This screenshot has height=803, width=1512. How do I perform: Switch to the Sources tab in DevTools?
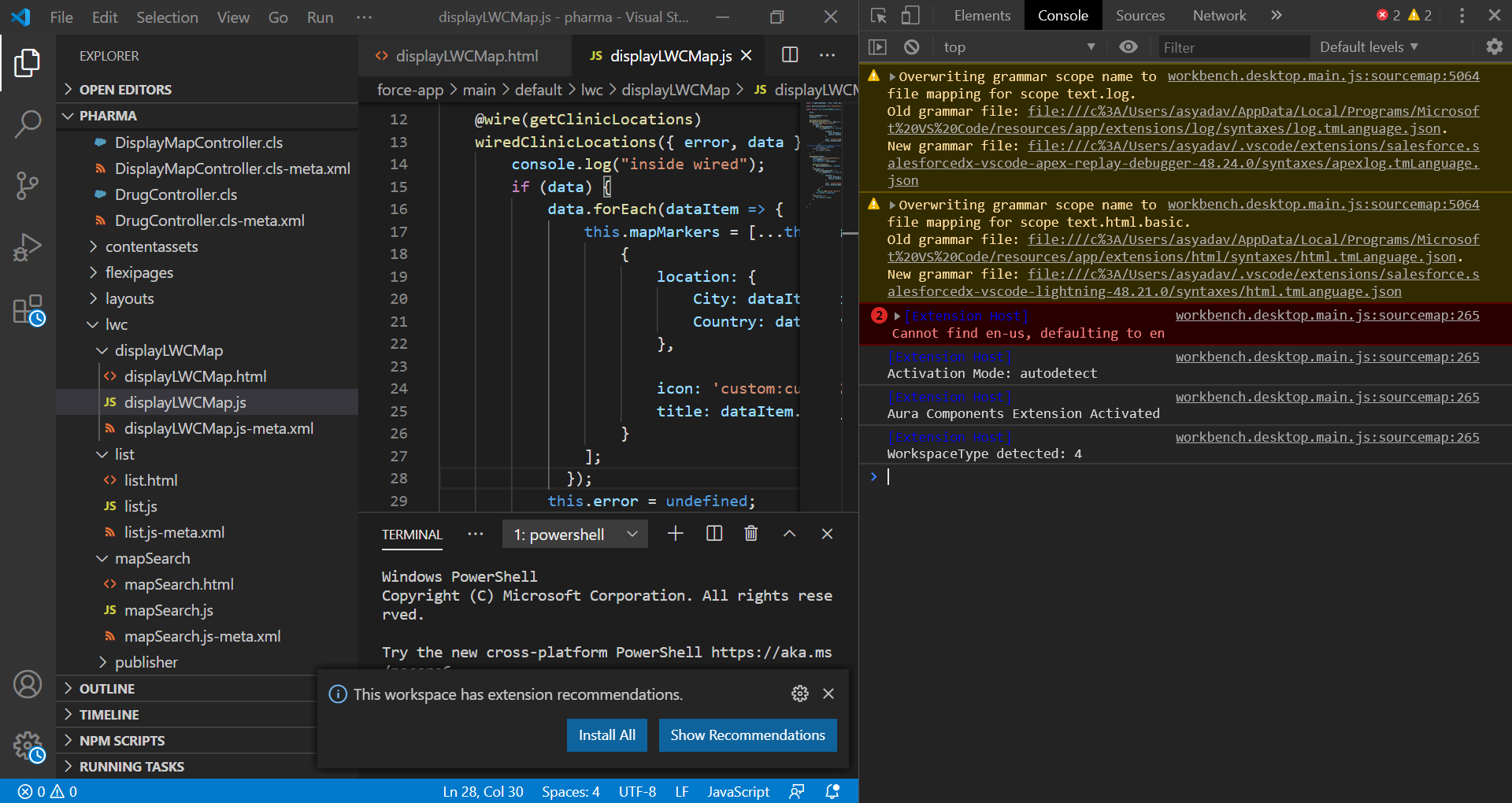coord(1140,15)
